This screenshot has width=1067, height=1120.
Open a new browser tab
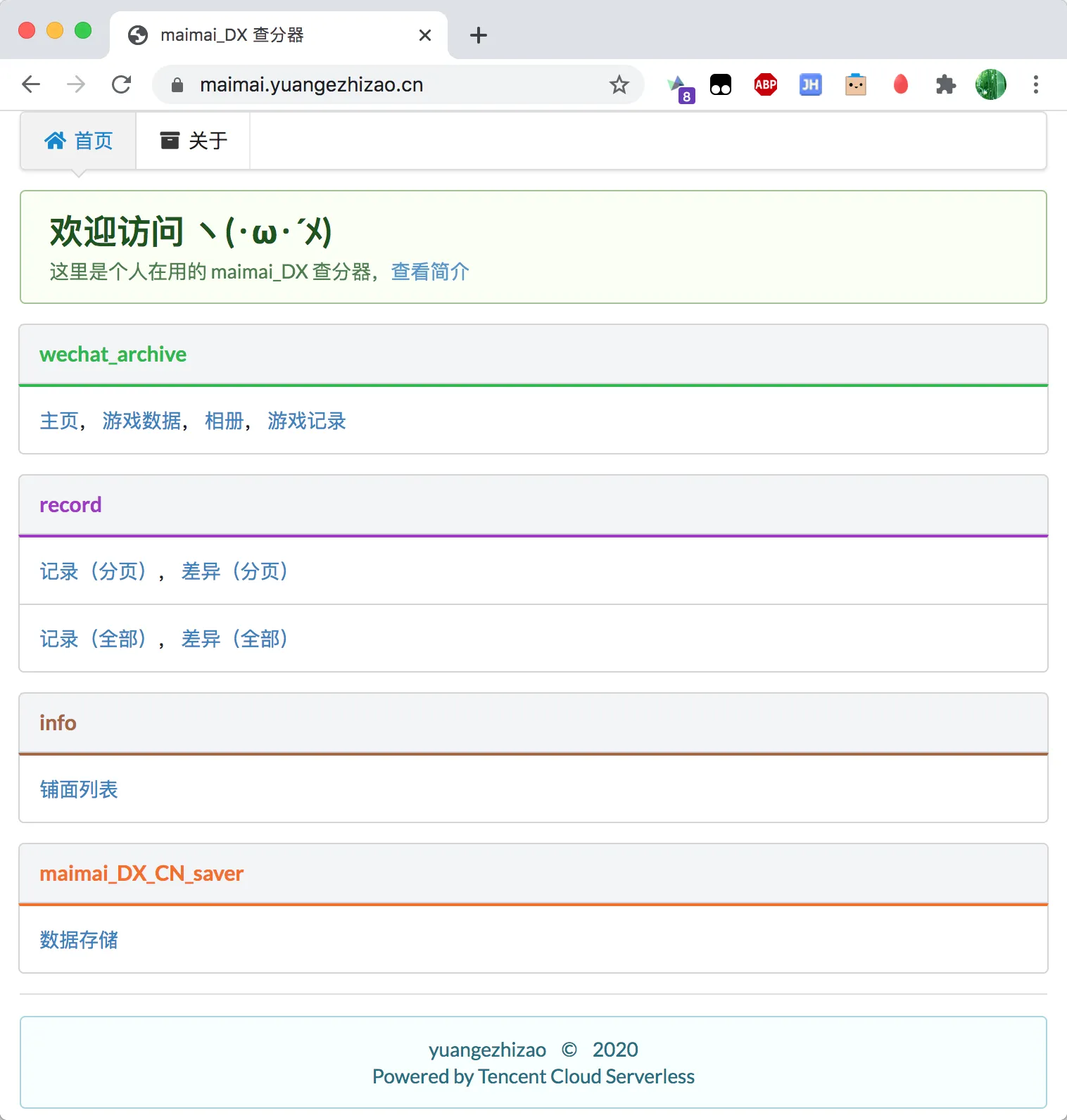(x=479, y=35)
